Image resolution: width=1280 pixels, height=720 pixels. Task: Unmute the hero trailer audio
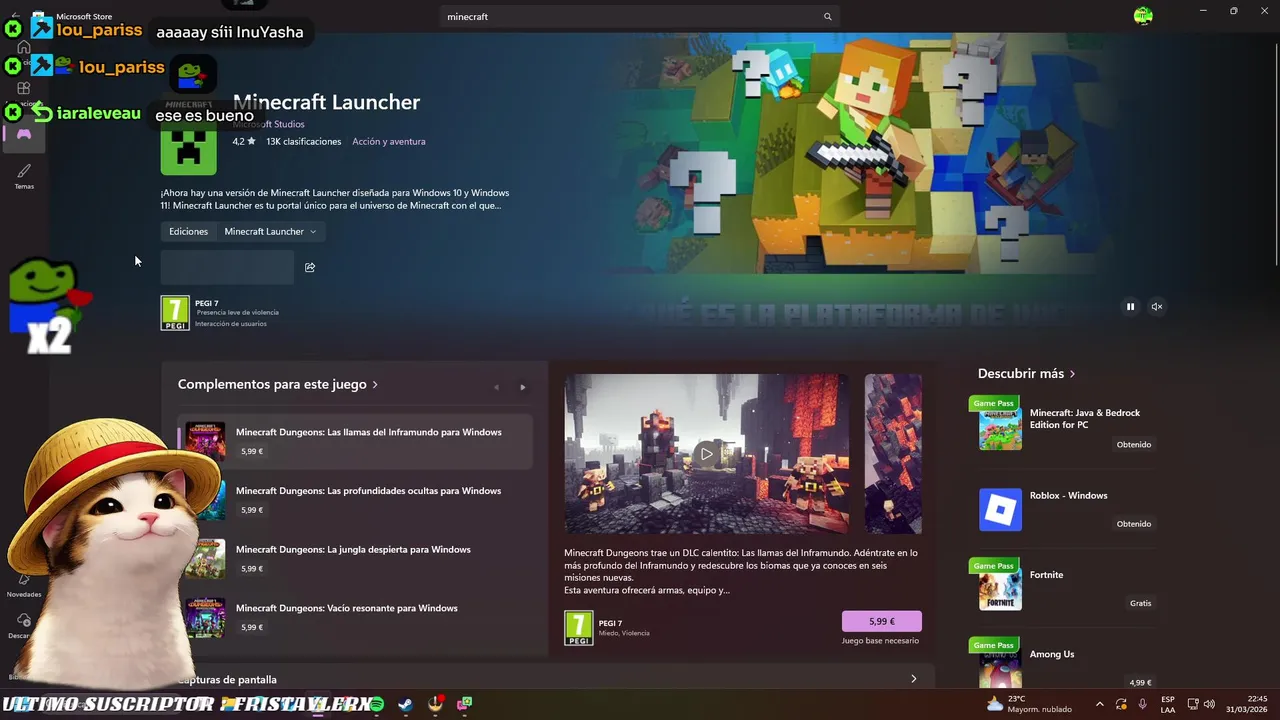pos(1157,307)
